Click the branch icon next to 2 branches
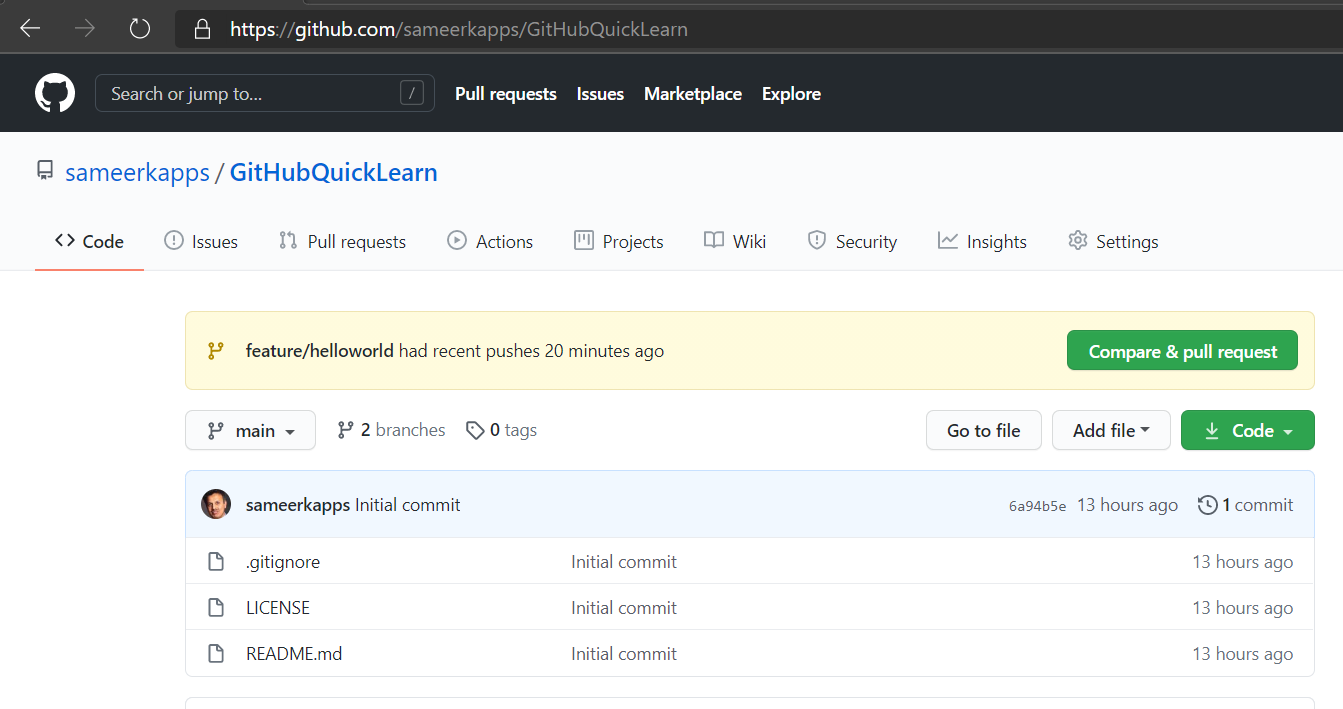1343x709 pixels. (x=346, y=429)
